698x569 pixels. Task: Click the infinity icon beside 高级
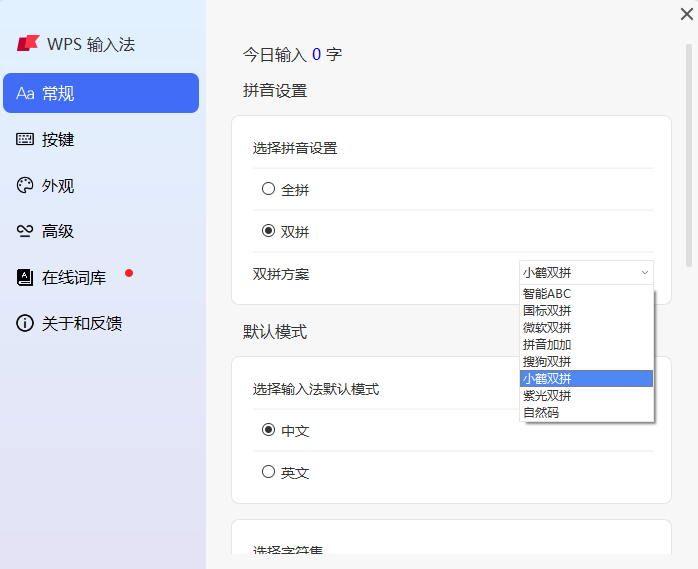25,231
